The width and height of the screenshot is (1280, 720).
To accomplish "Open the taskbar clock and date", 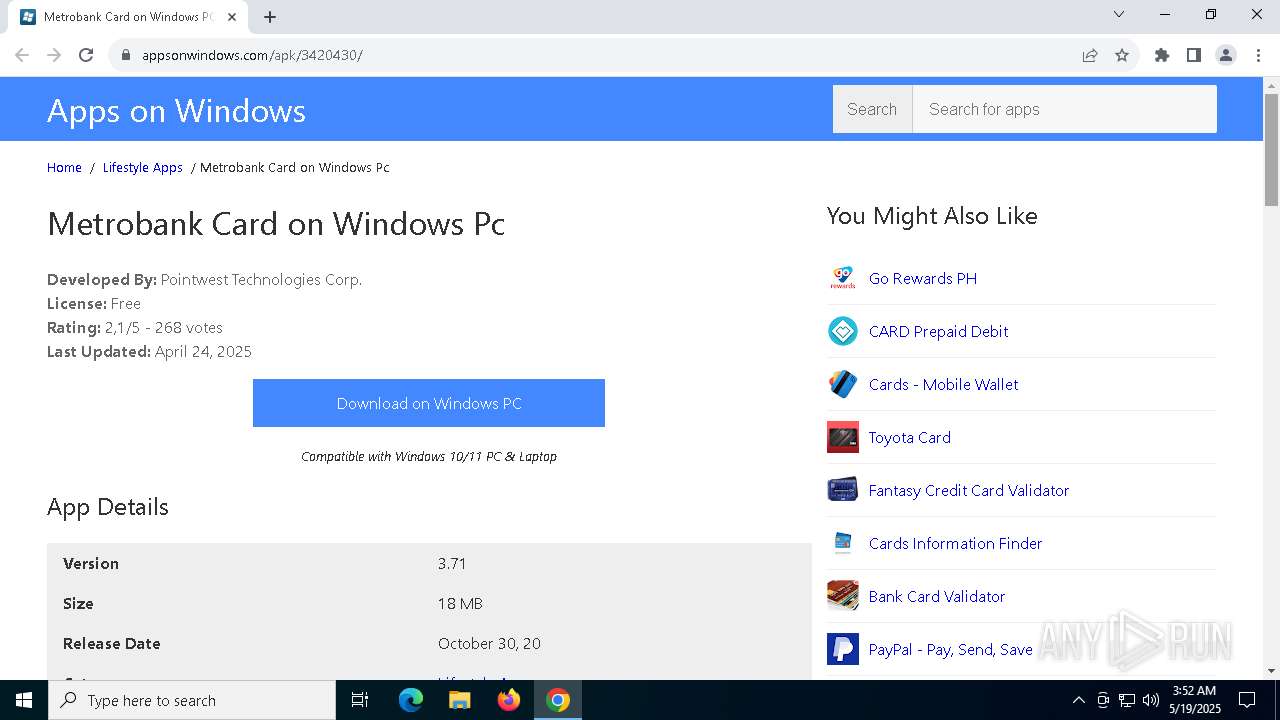I will coord(1194,700).
